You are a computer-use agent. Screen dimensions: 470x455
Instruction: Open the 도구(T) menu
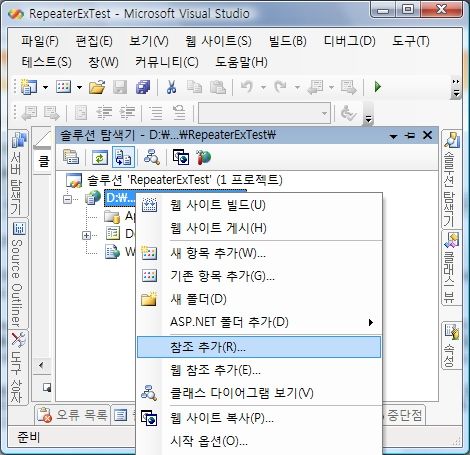coord(410,41)
